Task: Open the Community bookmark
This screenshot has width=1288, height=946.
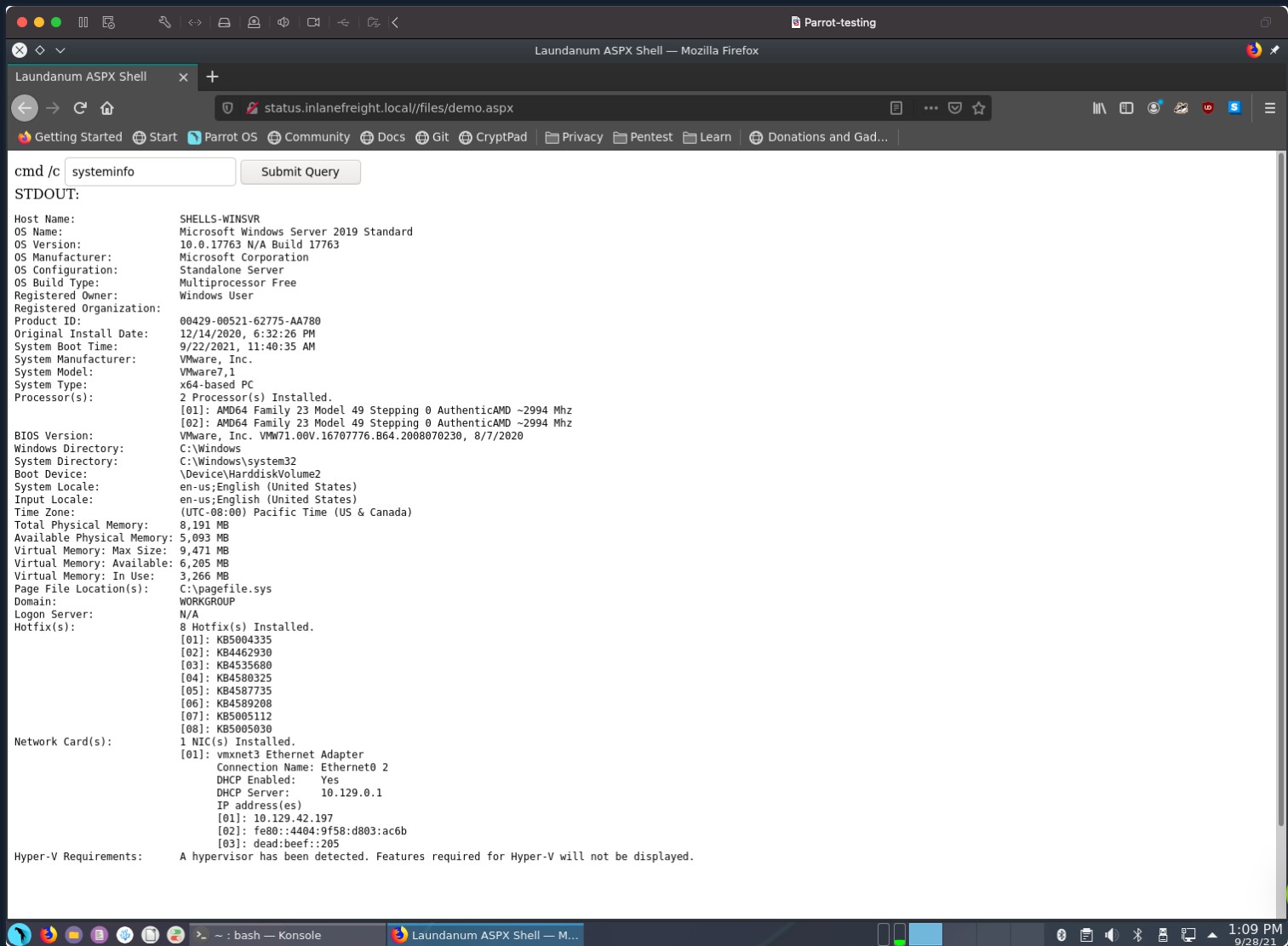Action: point(309,137)
